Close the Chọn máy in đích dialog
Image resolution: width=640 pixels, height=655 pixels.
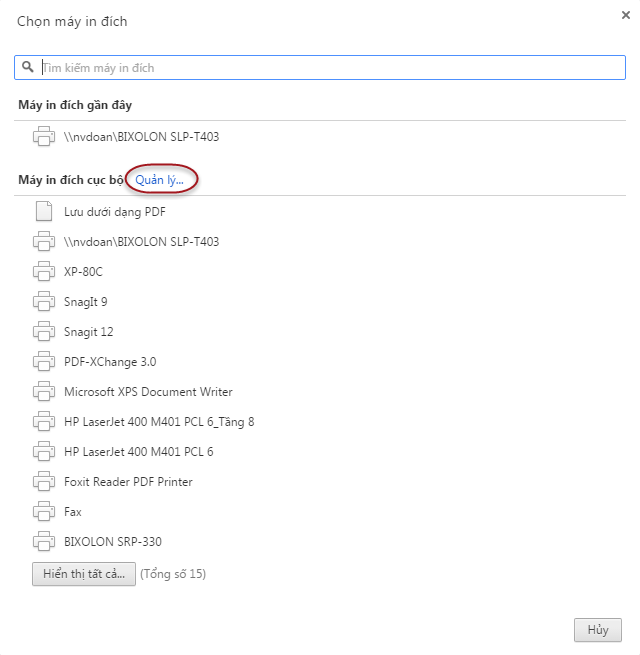625,16
